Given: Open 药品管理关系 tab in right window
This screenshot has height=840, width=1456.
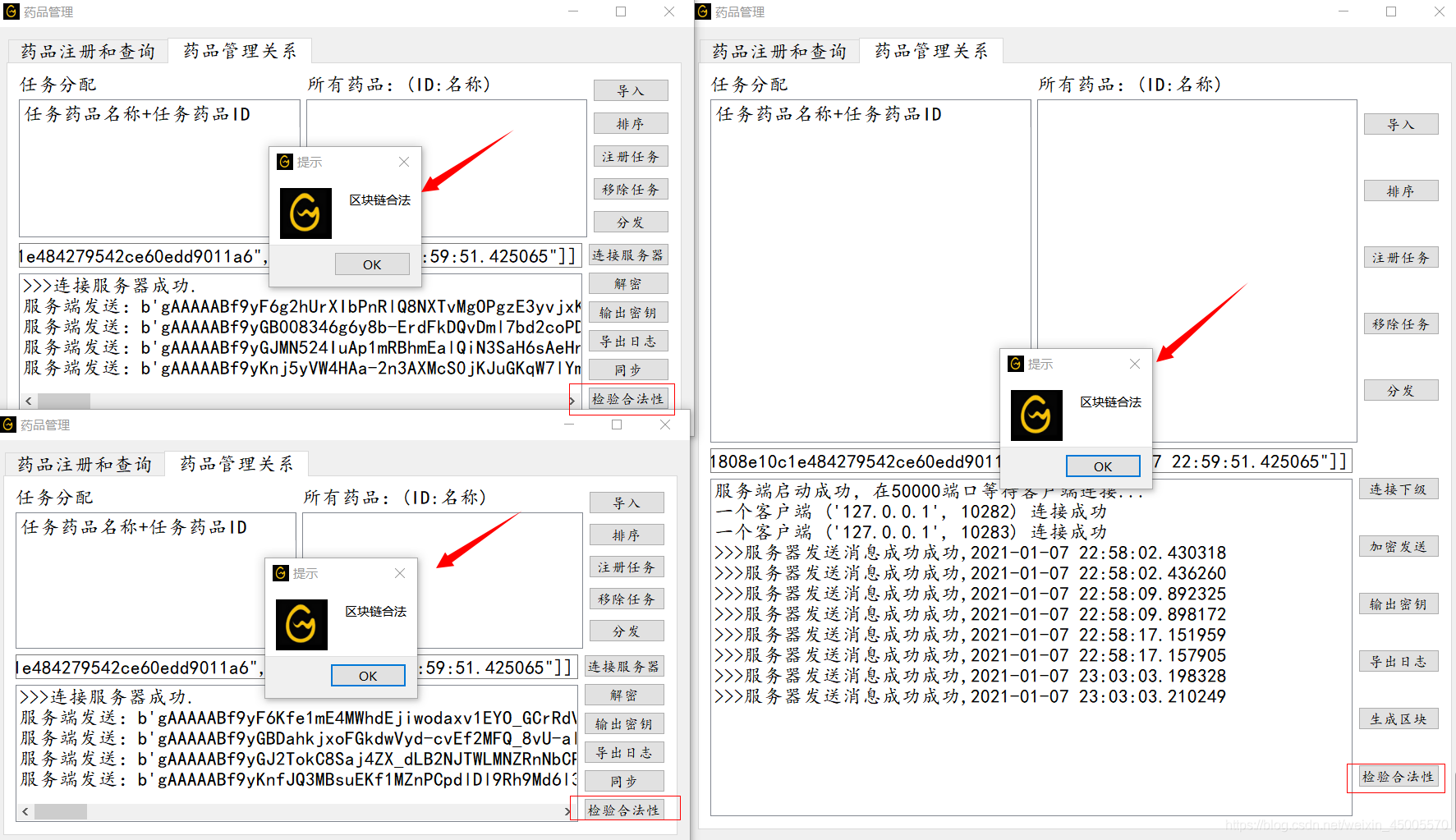Looking at the screenshot, I should click(931, 50).
